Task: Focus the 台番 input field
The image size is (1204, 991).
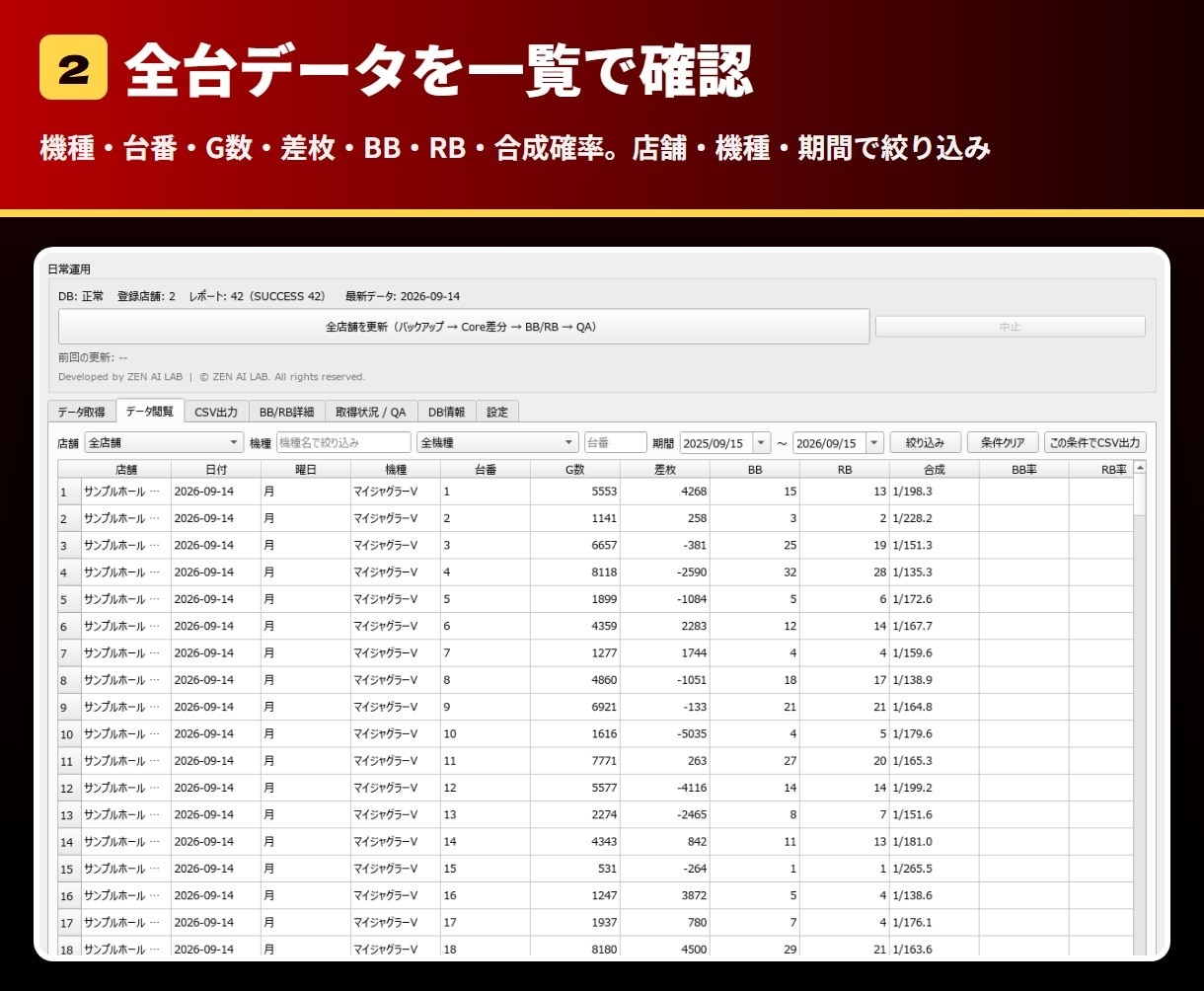Action: (x=615, y=443)
